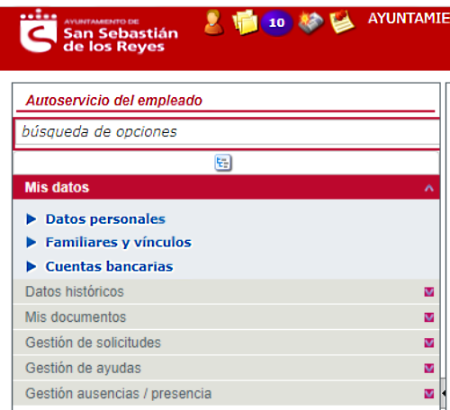Open the Cuentas bancarias link

(x=109, y=266)
